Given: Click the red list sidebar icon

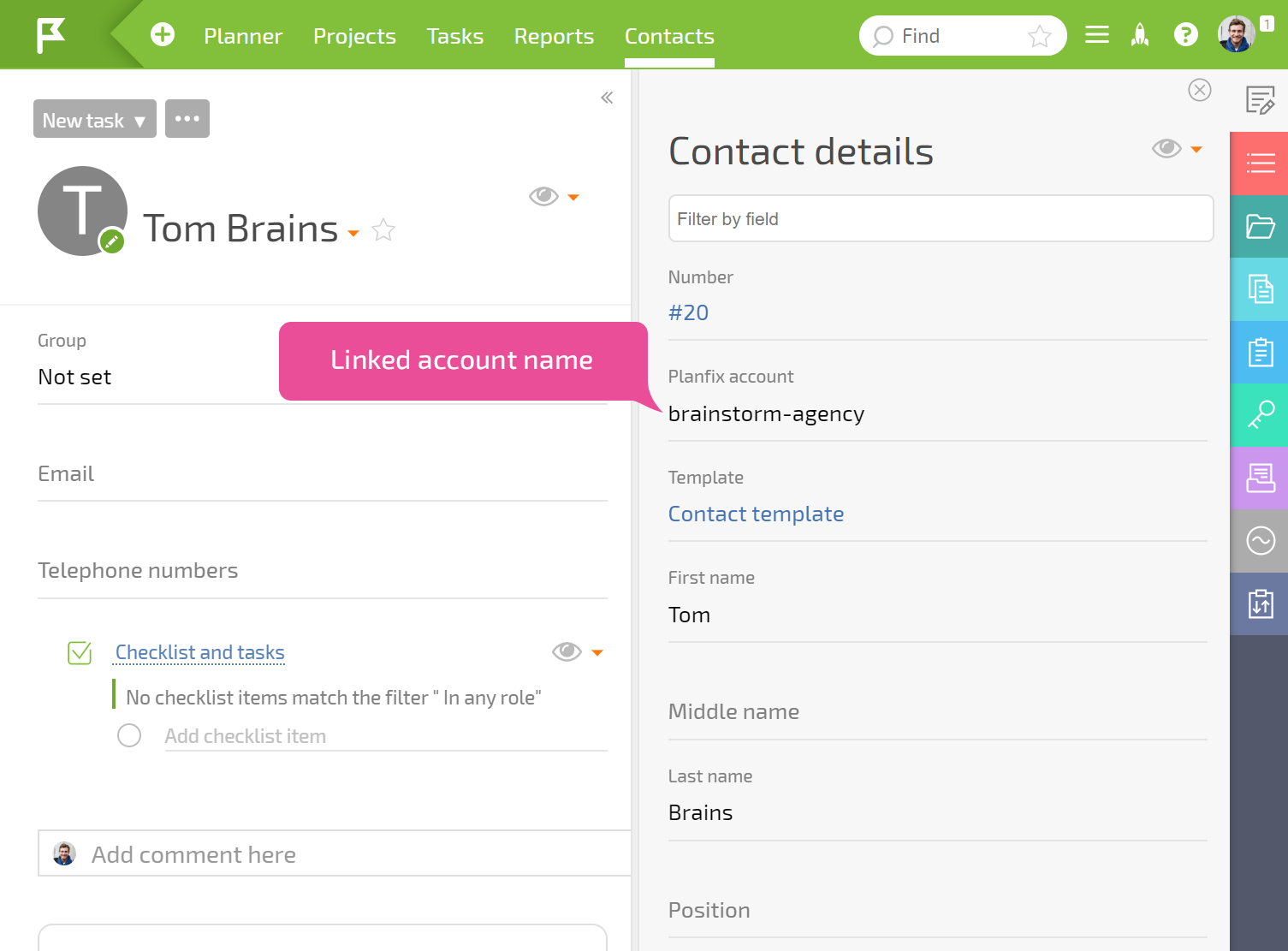Looking at the screenshot, I should (x=1260, y=163).
